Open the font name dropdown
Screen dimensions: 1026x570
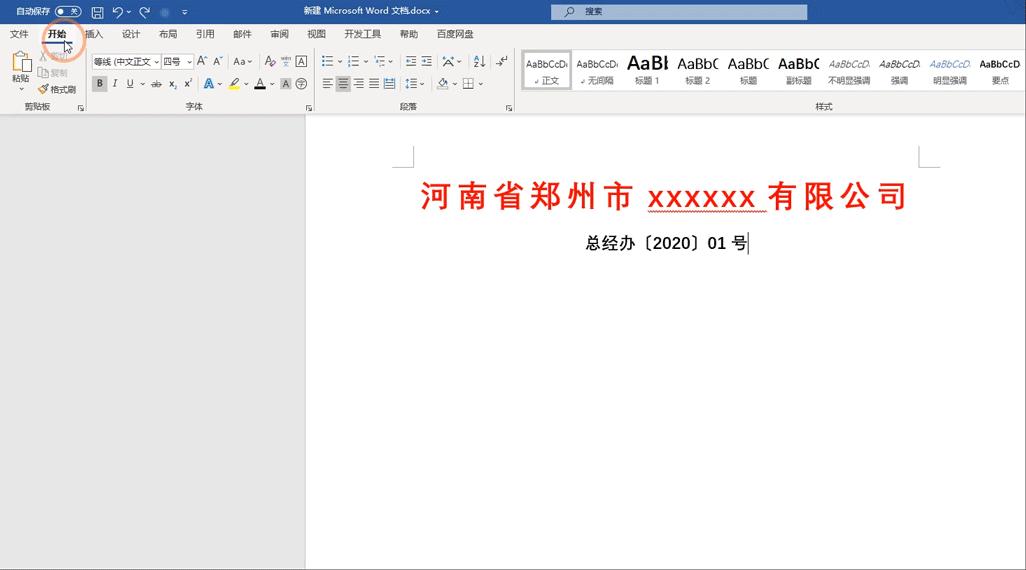[156, 62]
